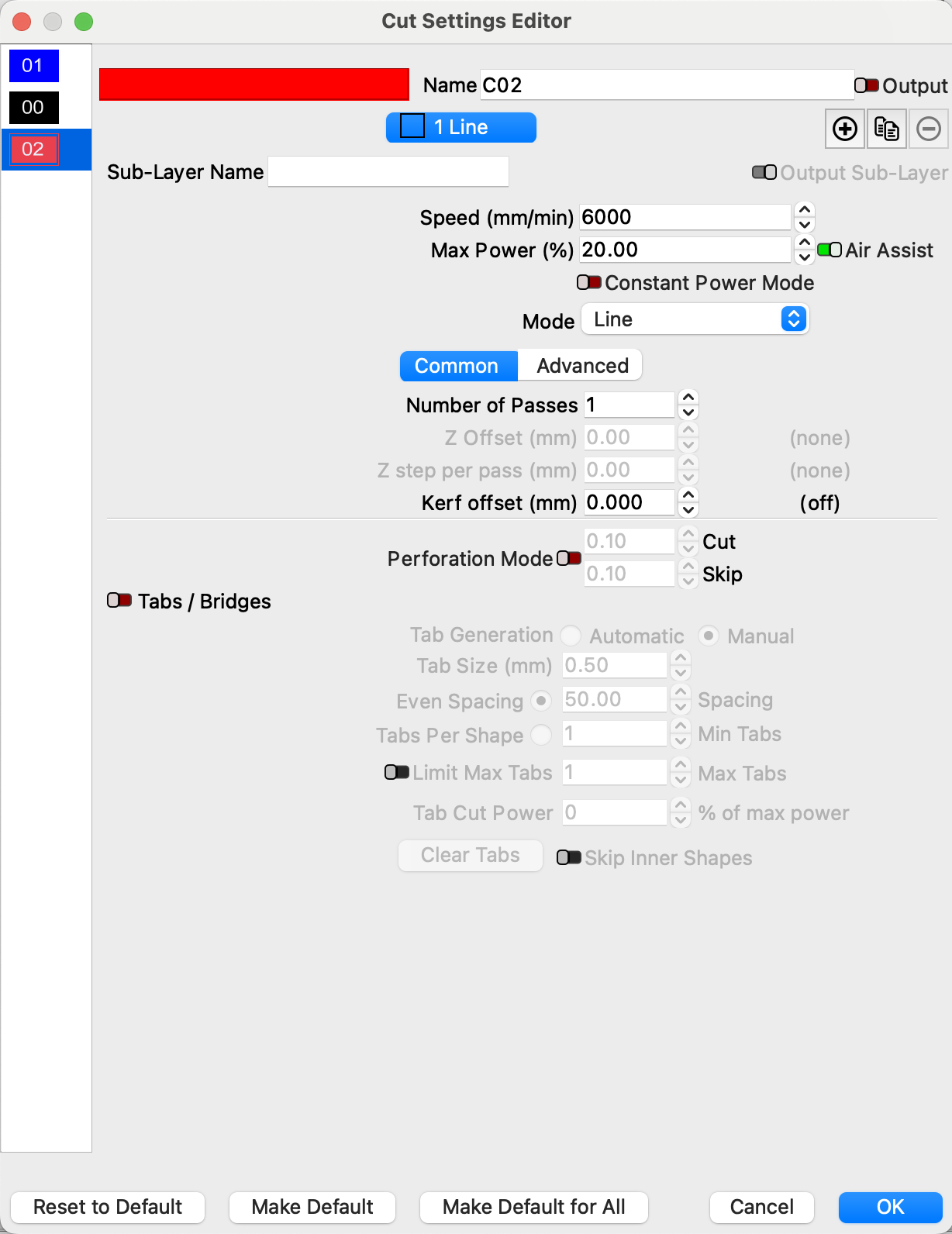The width and height of the screenshot is (952, 1234).
Task: Click Make Default button
Action: coord(312,1207)
